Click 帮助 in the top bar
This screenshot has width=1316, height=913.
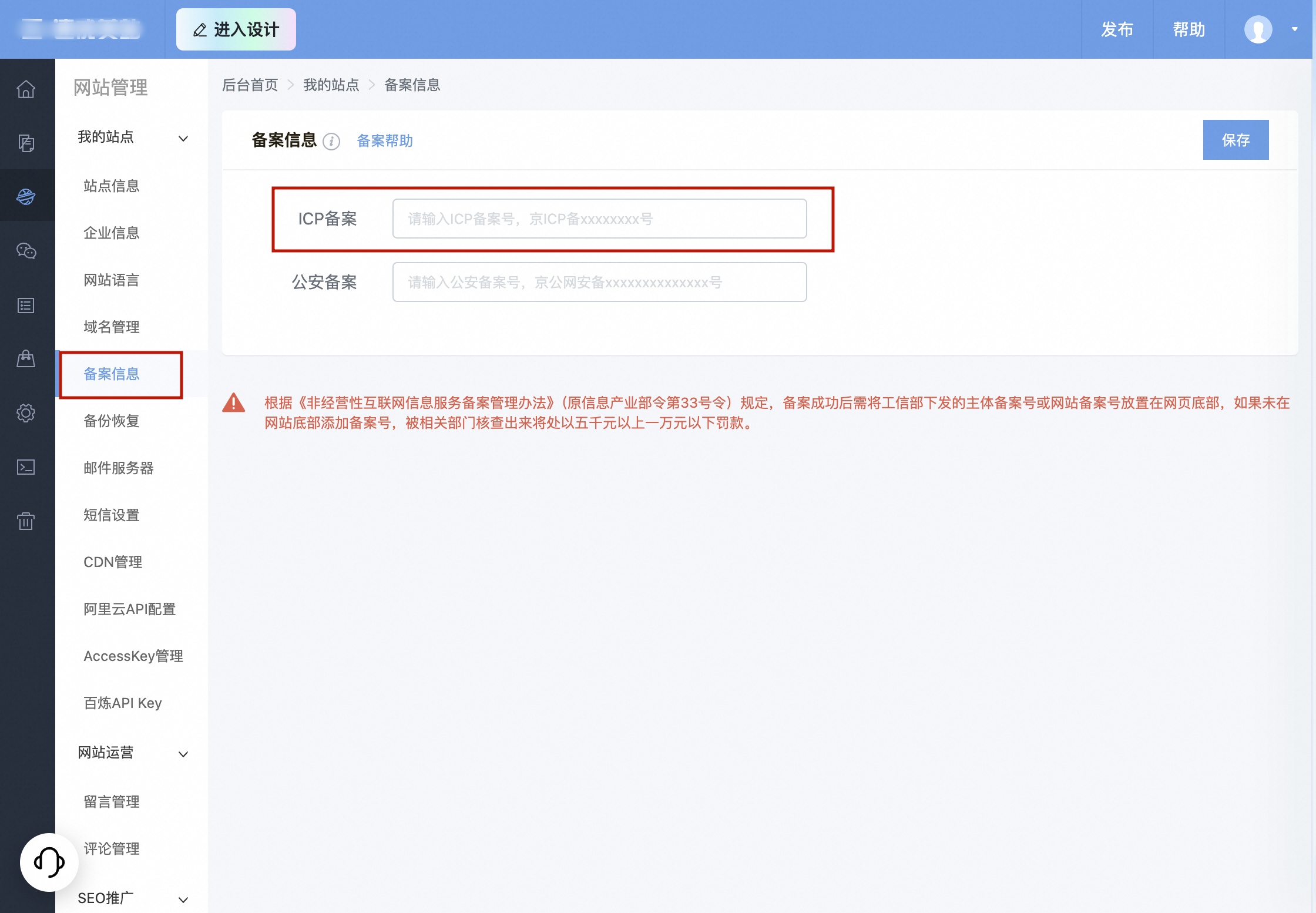(1189, 29)
